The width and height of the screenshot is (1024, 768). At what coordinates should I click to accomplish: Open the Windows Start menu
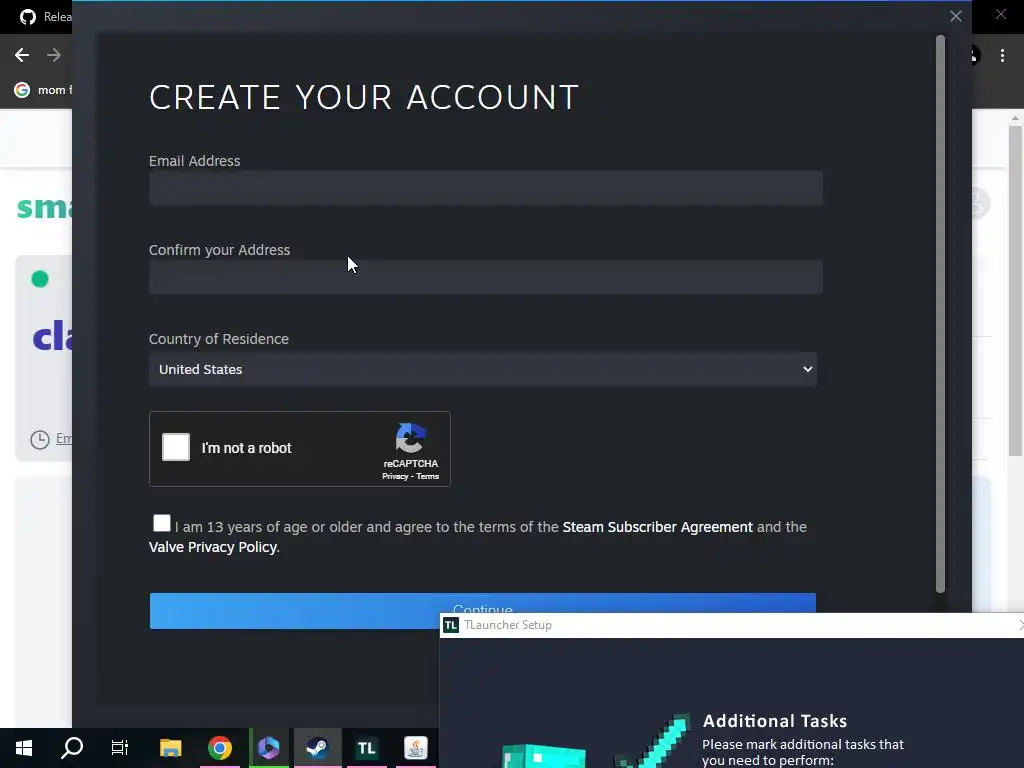(24, 748)
